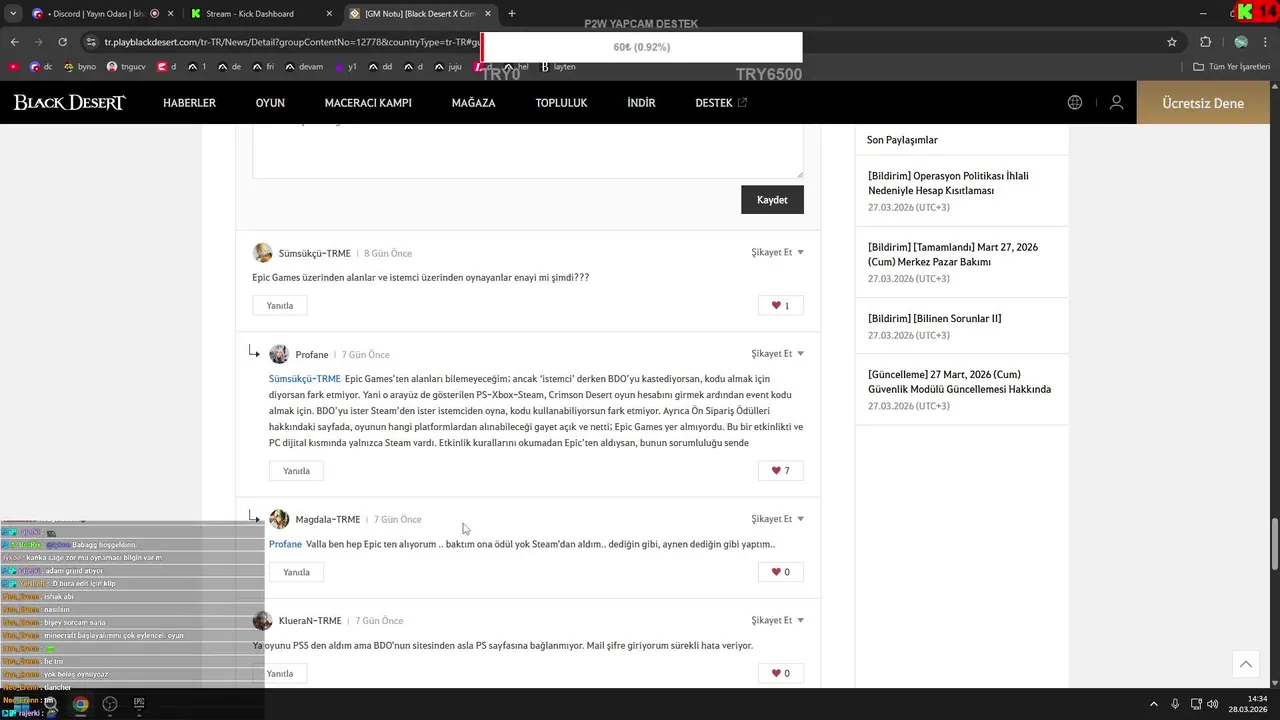Open 'Tüm Yer İşaretleri' bookmarks folder
Viewport: 1280px width, 720px height.
(x=1232, y=67)
